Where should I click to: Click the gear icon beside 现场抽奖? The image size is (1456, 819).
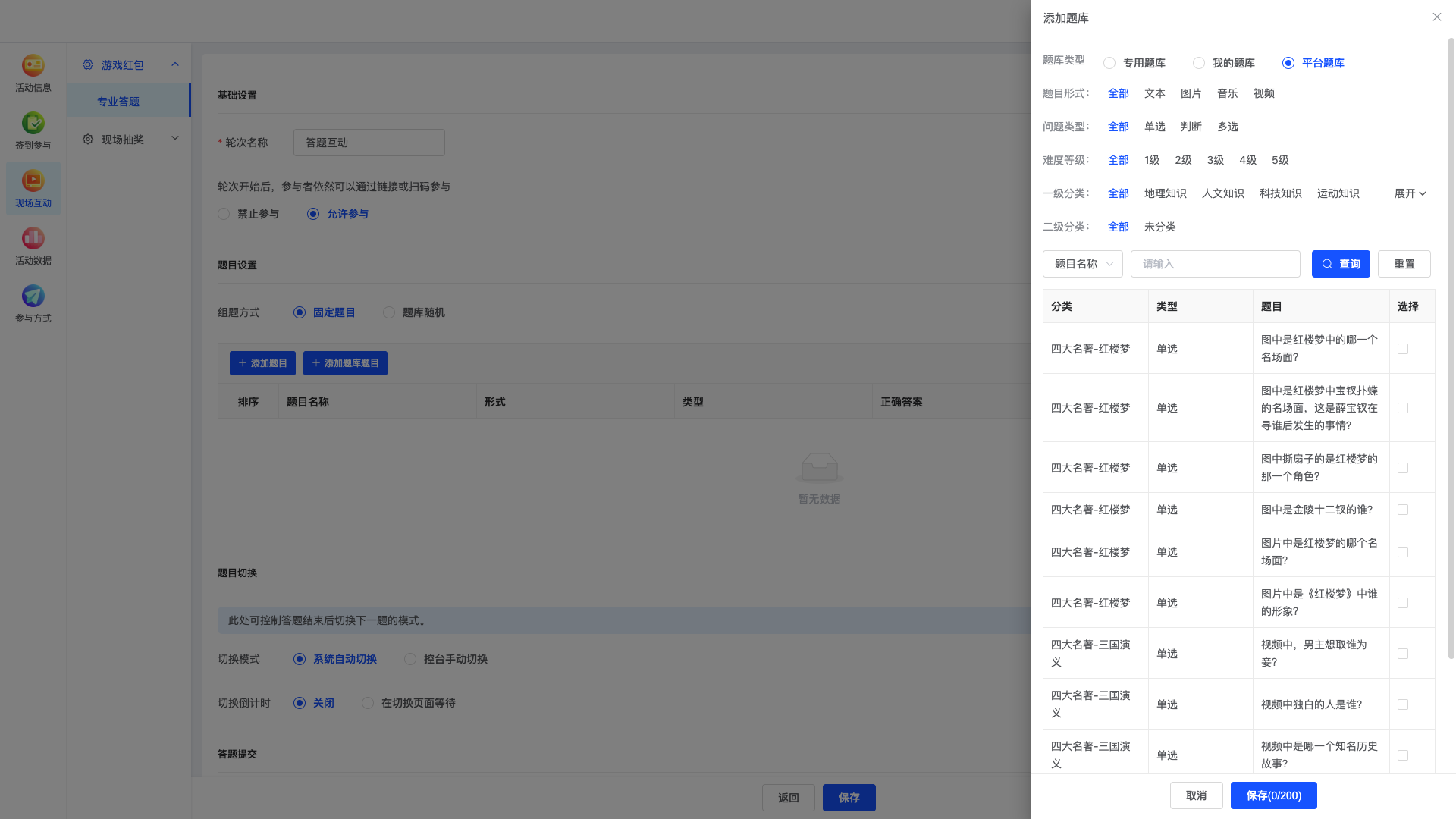click(x=88, y=140)
